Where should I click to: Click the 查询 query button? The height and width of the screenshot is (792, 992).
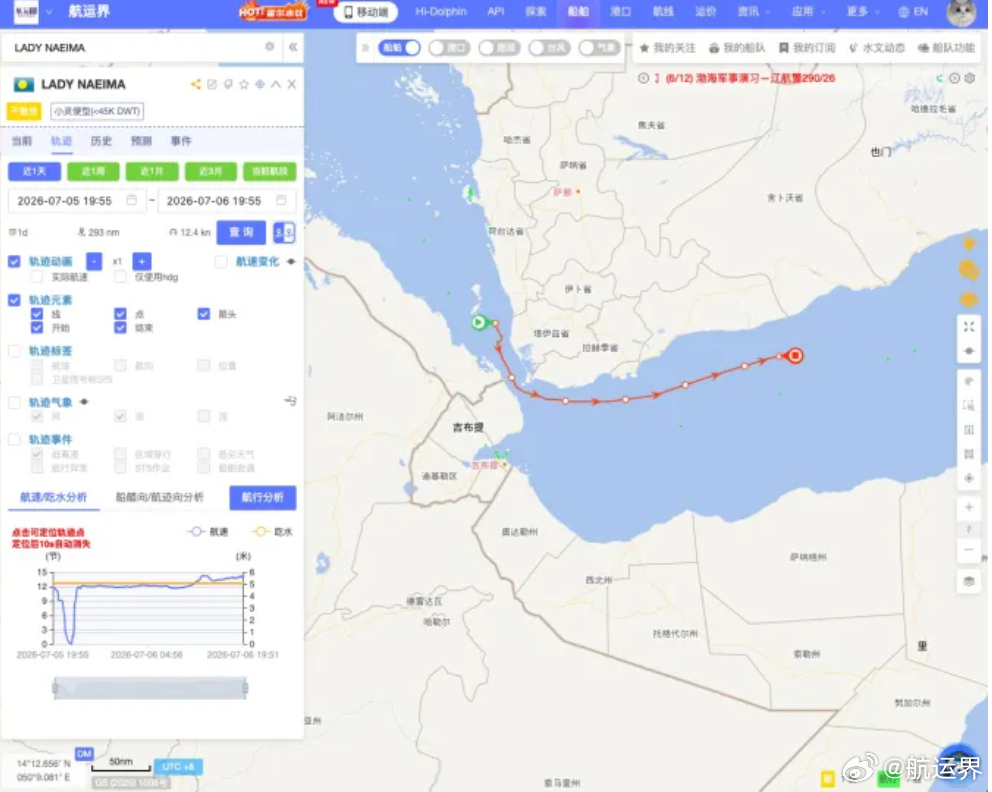click(x=241, y=232)
